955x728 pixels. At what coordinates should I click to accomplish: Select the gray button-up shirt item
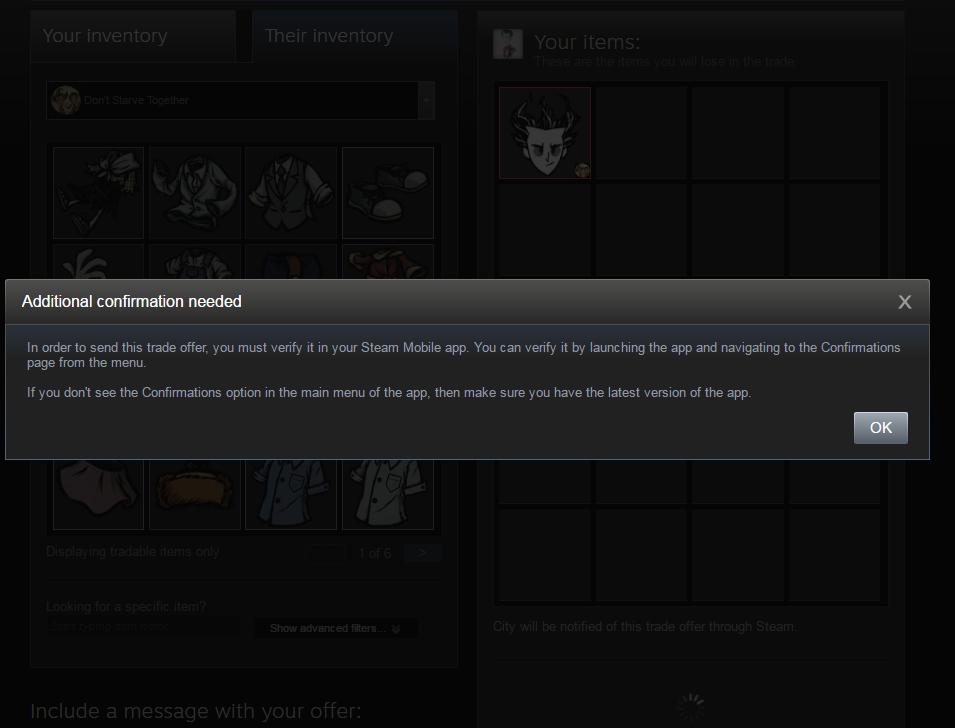pyautogui.click(x=388, y=494)
